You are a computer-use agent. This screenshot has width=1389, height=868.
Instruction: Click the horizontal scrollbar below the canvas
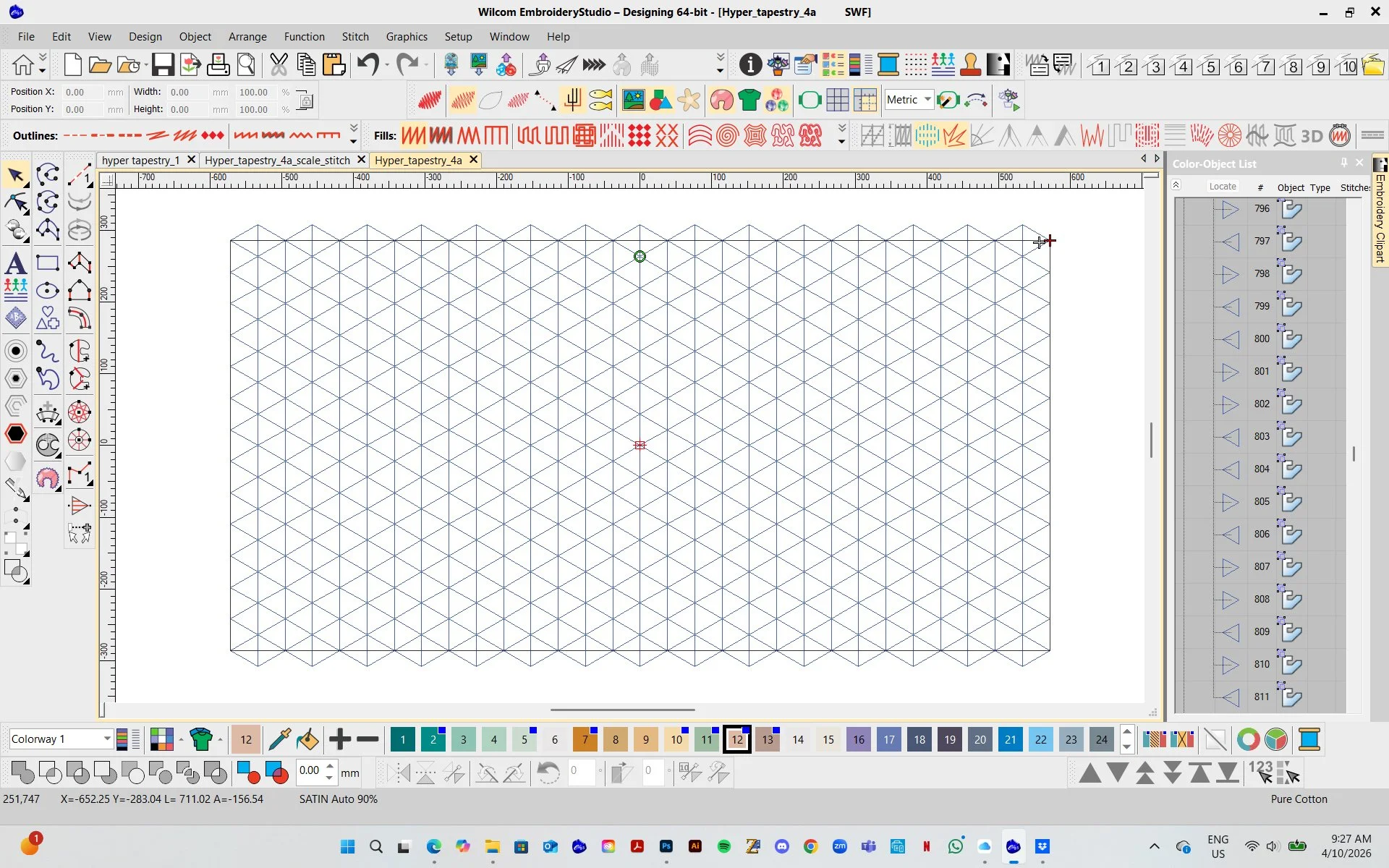(x=622, y=710)
